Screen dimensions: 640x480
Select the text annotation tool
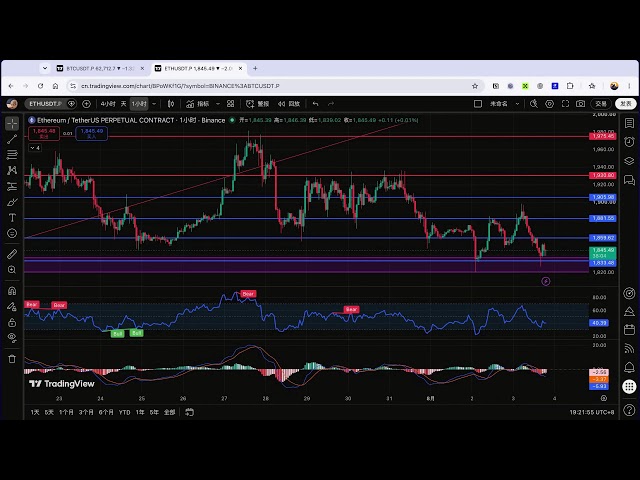(12, 218)
